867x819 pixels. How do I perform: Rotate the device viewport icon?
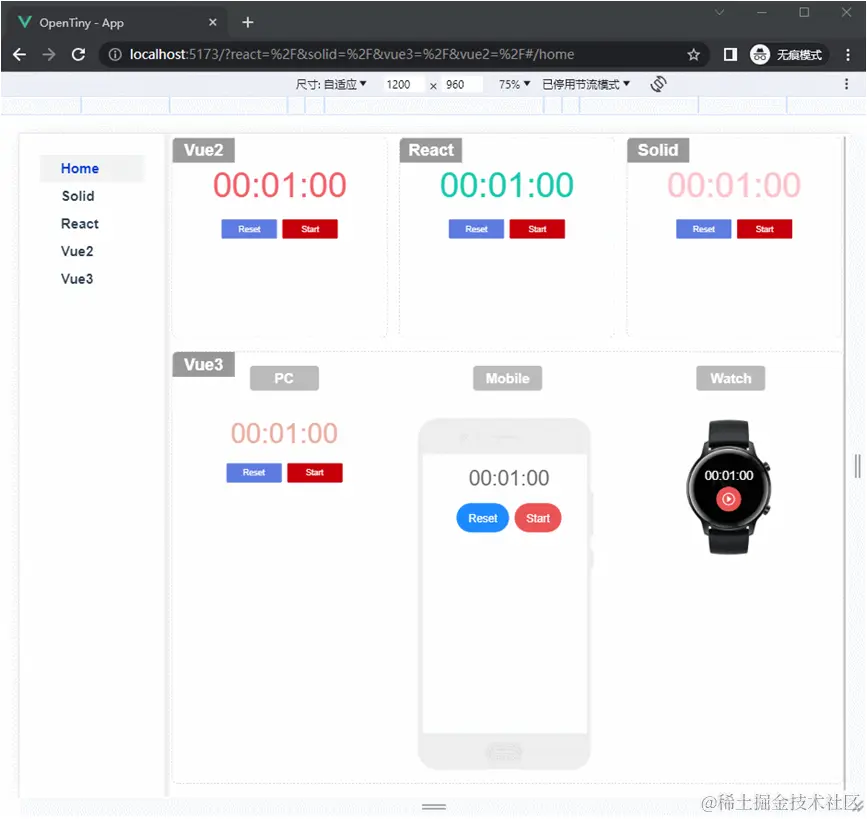click(658, 84)
